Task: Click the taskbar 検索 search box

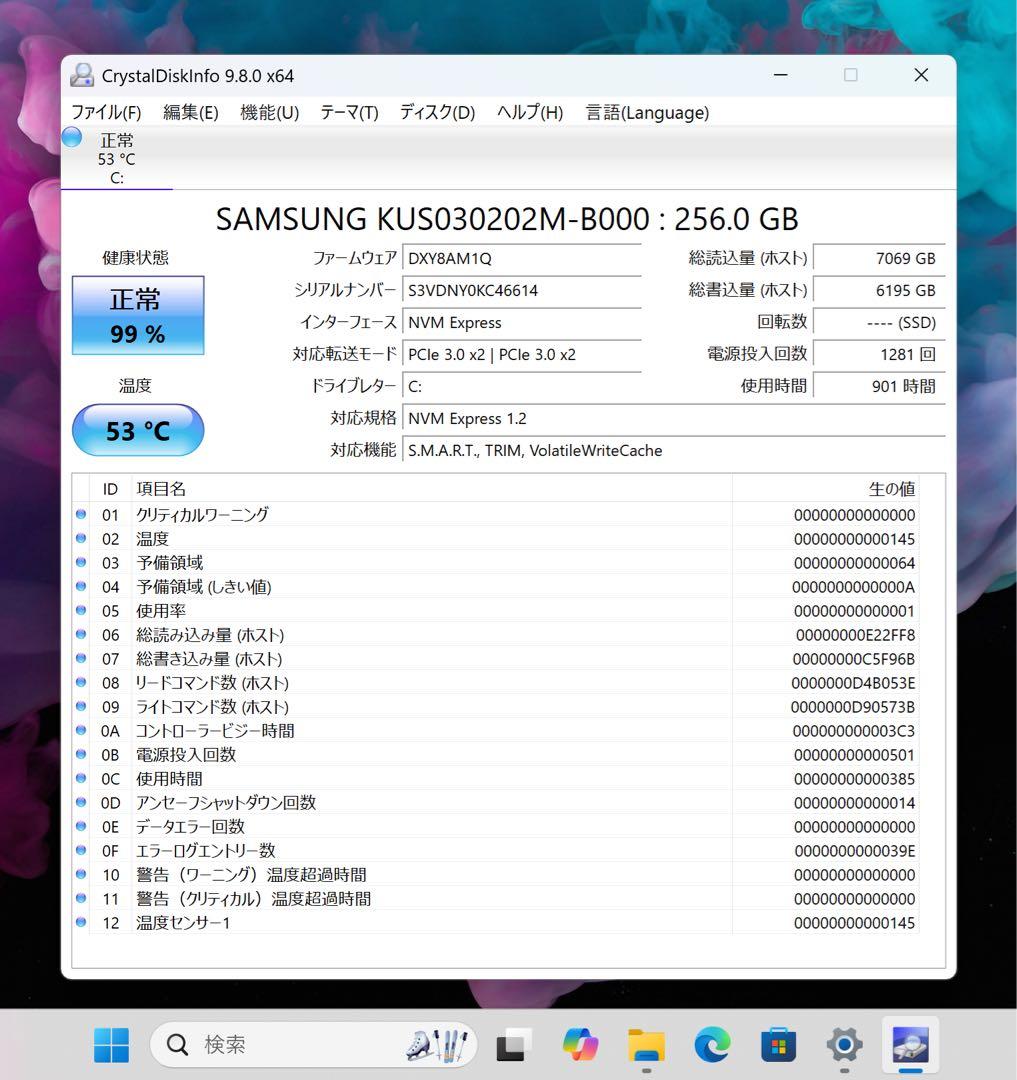Action: pyautogui.click(x=313, y=1045)
